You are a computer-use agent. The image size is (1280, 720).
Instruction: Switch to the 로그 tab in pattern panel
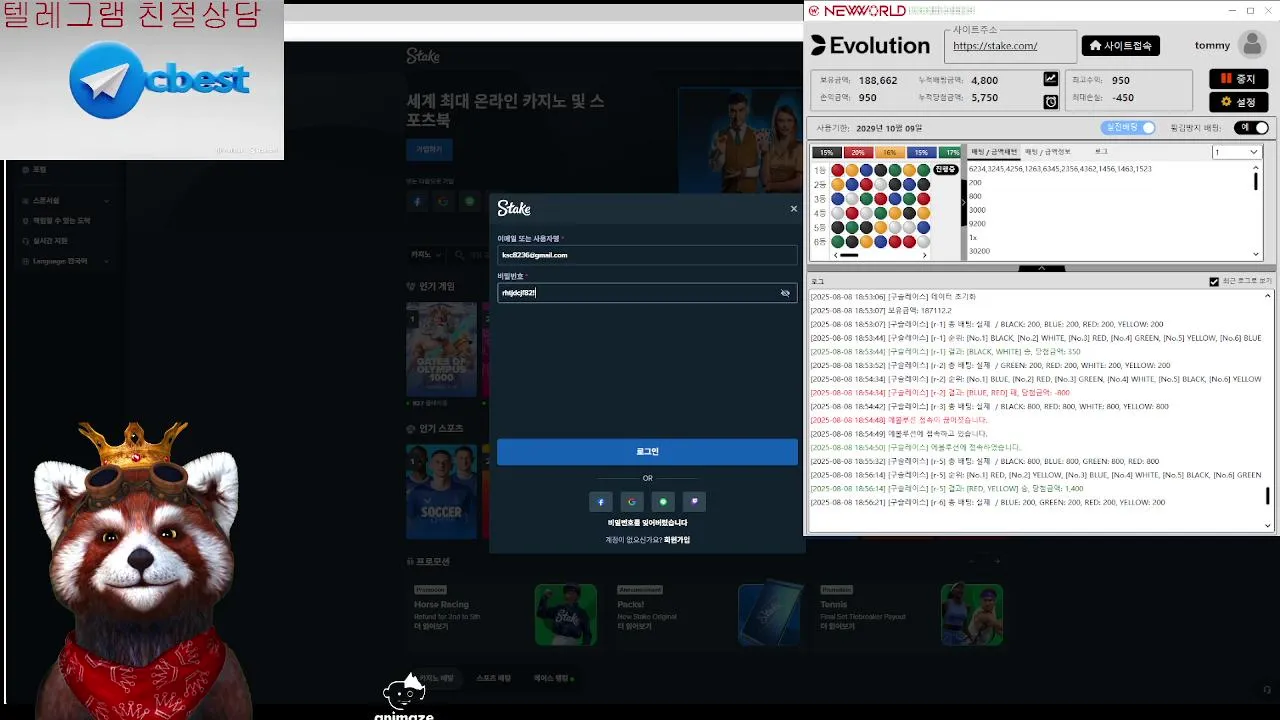(x=1101, y=152)
